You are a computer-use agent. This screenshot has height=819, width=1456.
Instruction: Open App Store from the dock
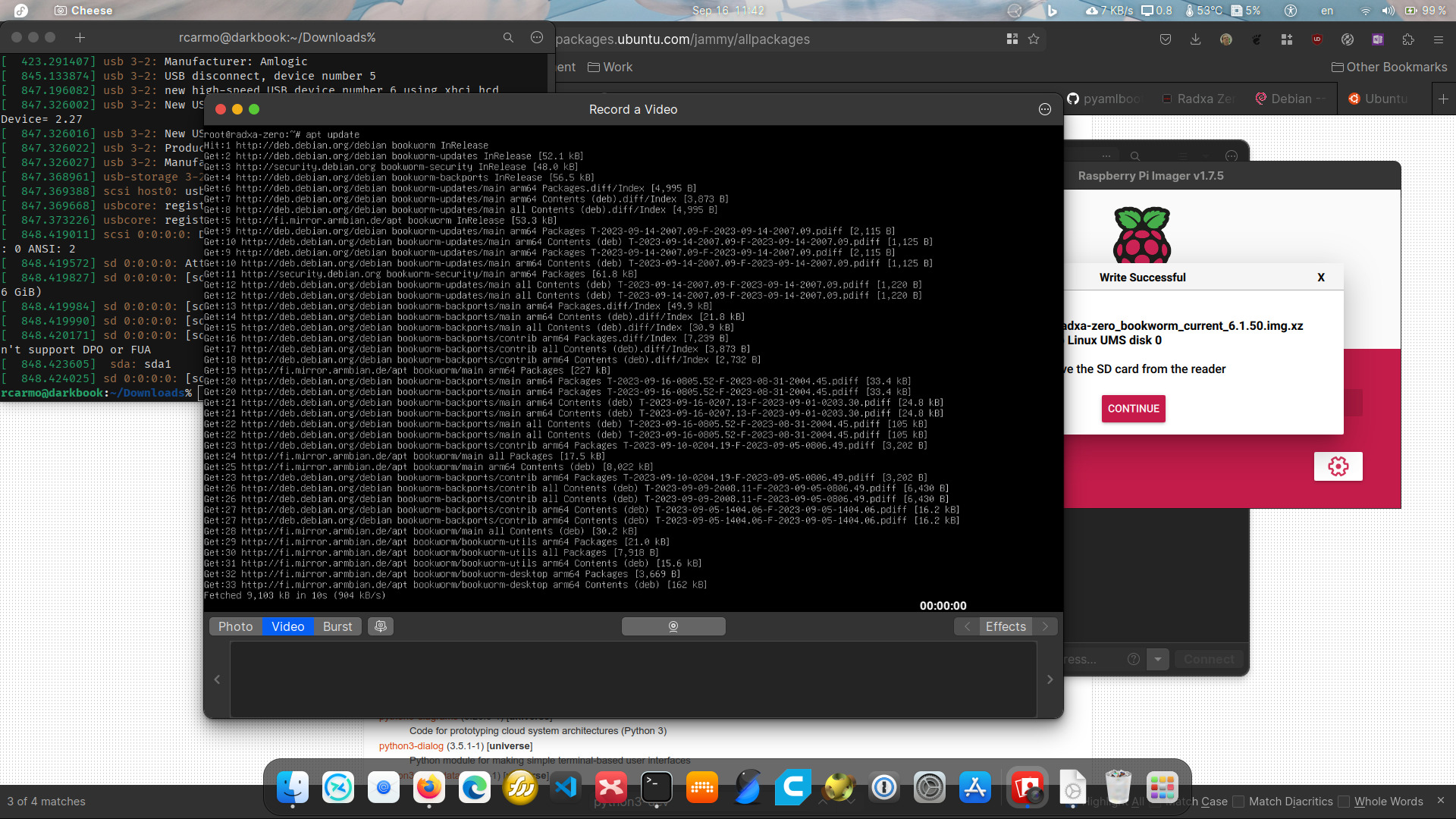click(975, 788)
